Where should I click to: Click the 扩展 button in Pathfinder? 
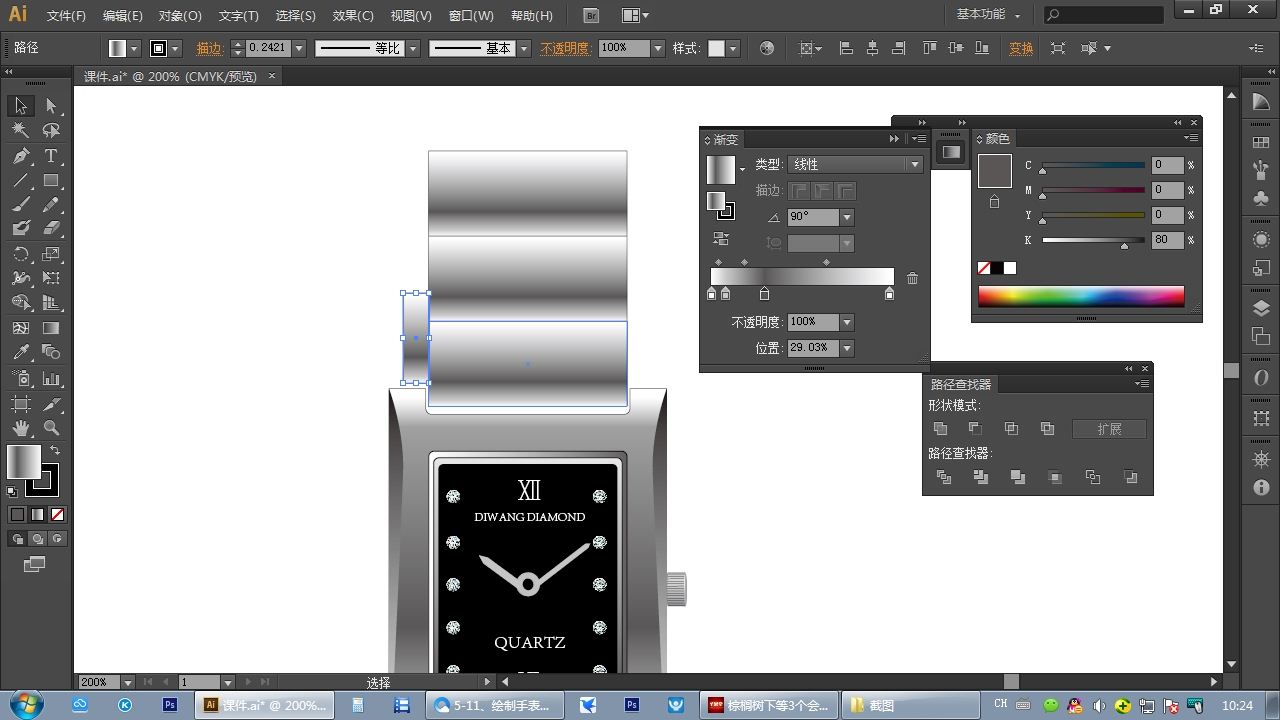[1108, 429]
